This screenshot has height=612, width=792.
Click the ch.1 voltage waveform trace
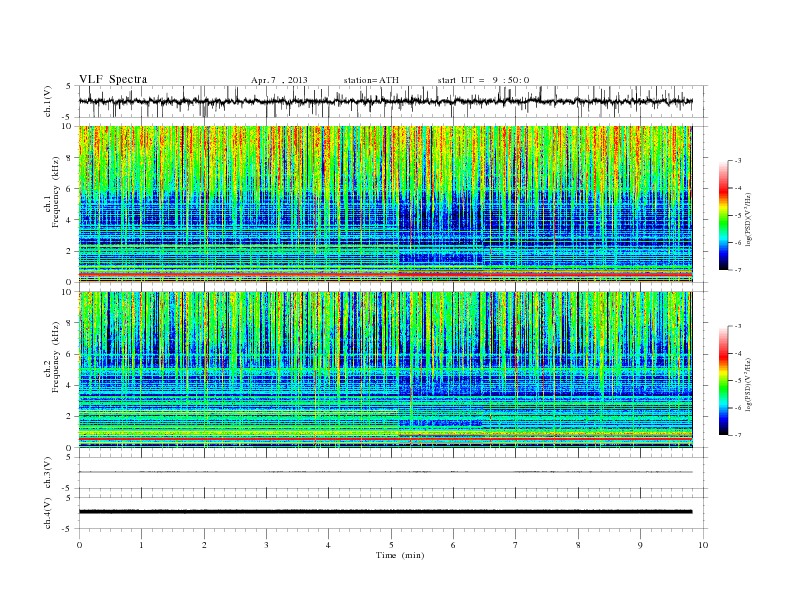click(385, 101)
